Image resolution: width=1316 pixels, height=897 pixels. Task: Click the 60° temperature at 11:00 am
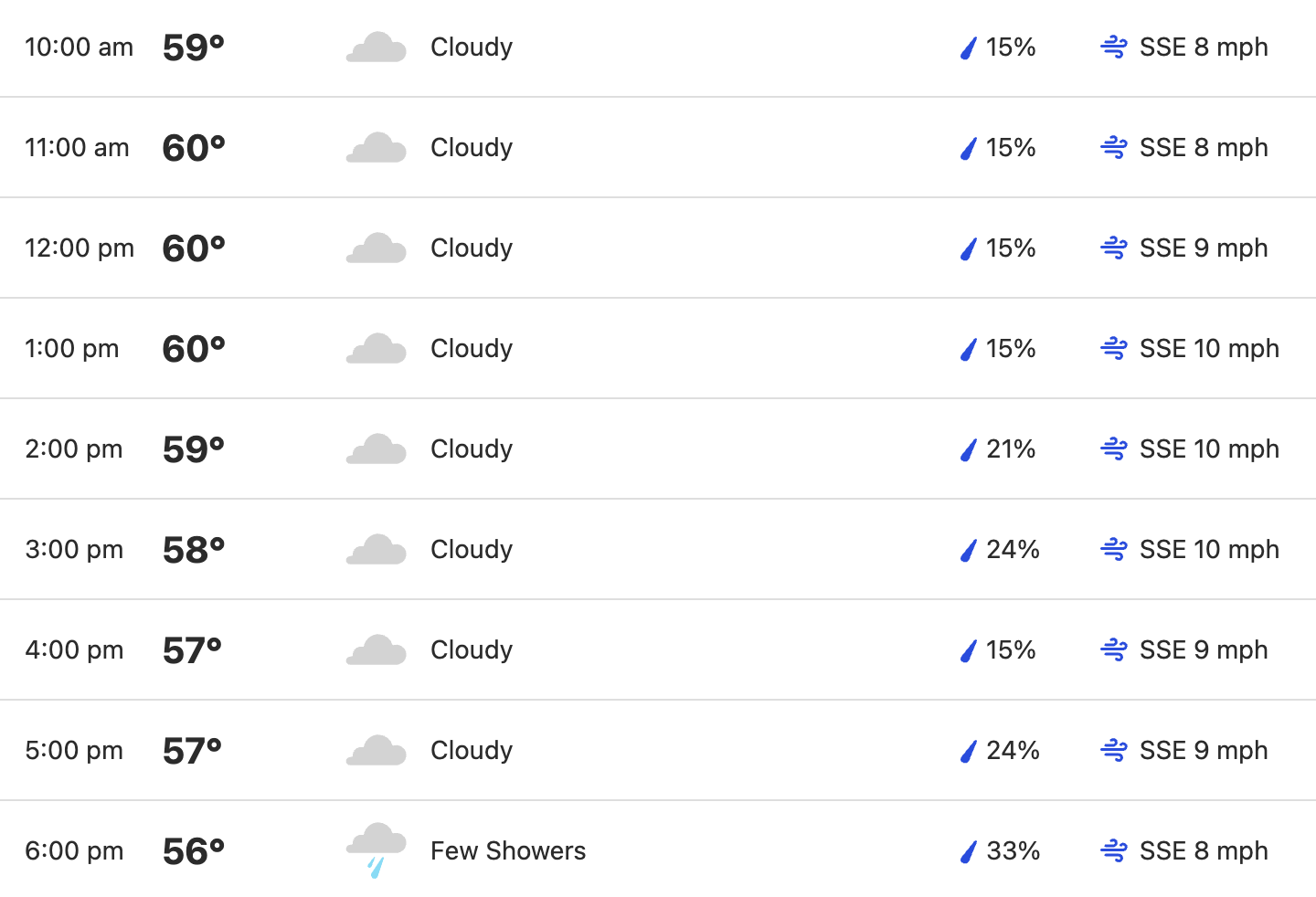tap(194, 148)
